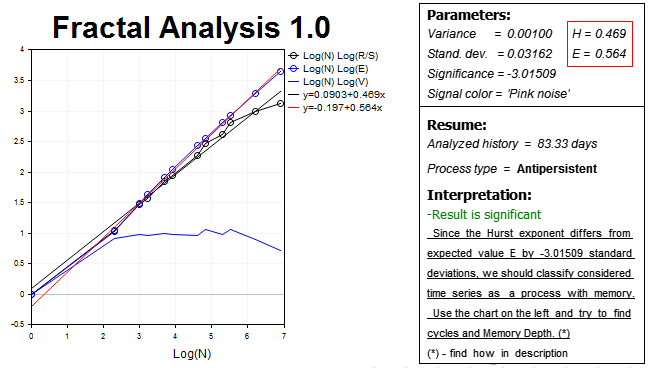
Task: Click the black circle legend marker for Log(R/S)
Action: [293, 56]
